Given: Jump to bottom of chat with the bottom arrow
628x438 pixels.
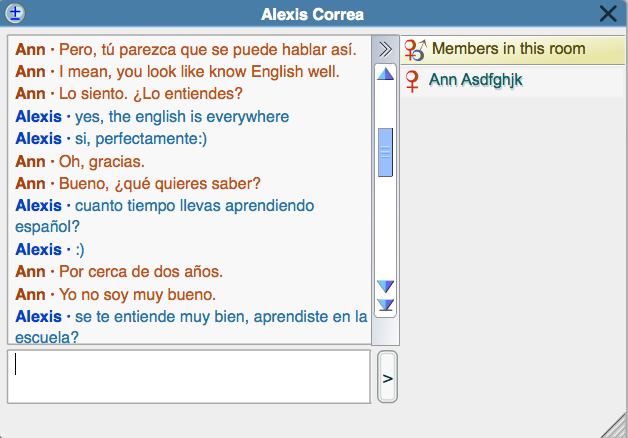Looking at the screenshot, I should (385, 304).
